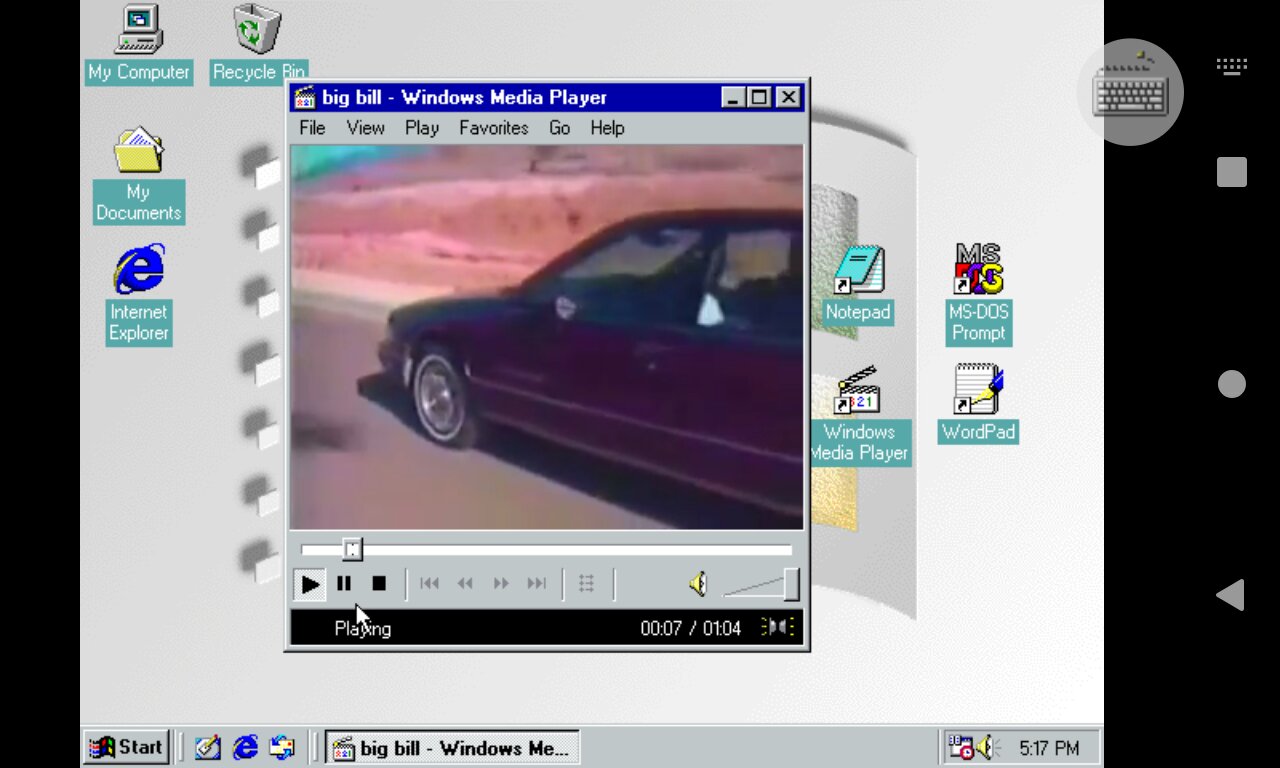Open the View menu

coord(365,128)
